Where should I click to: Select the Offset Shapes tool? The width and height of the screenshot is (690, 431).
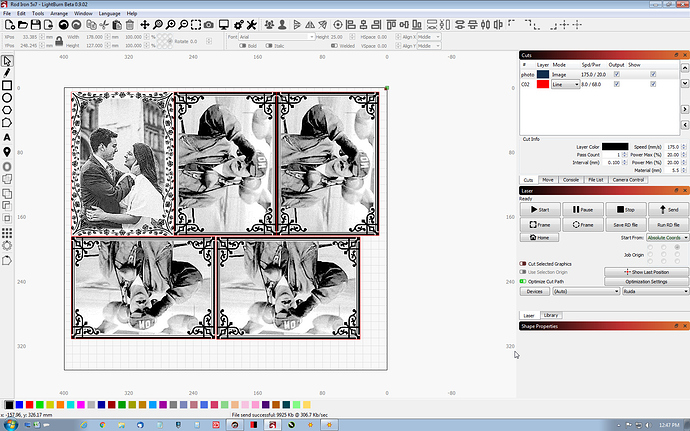[7, 166]
